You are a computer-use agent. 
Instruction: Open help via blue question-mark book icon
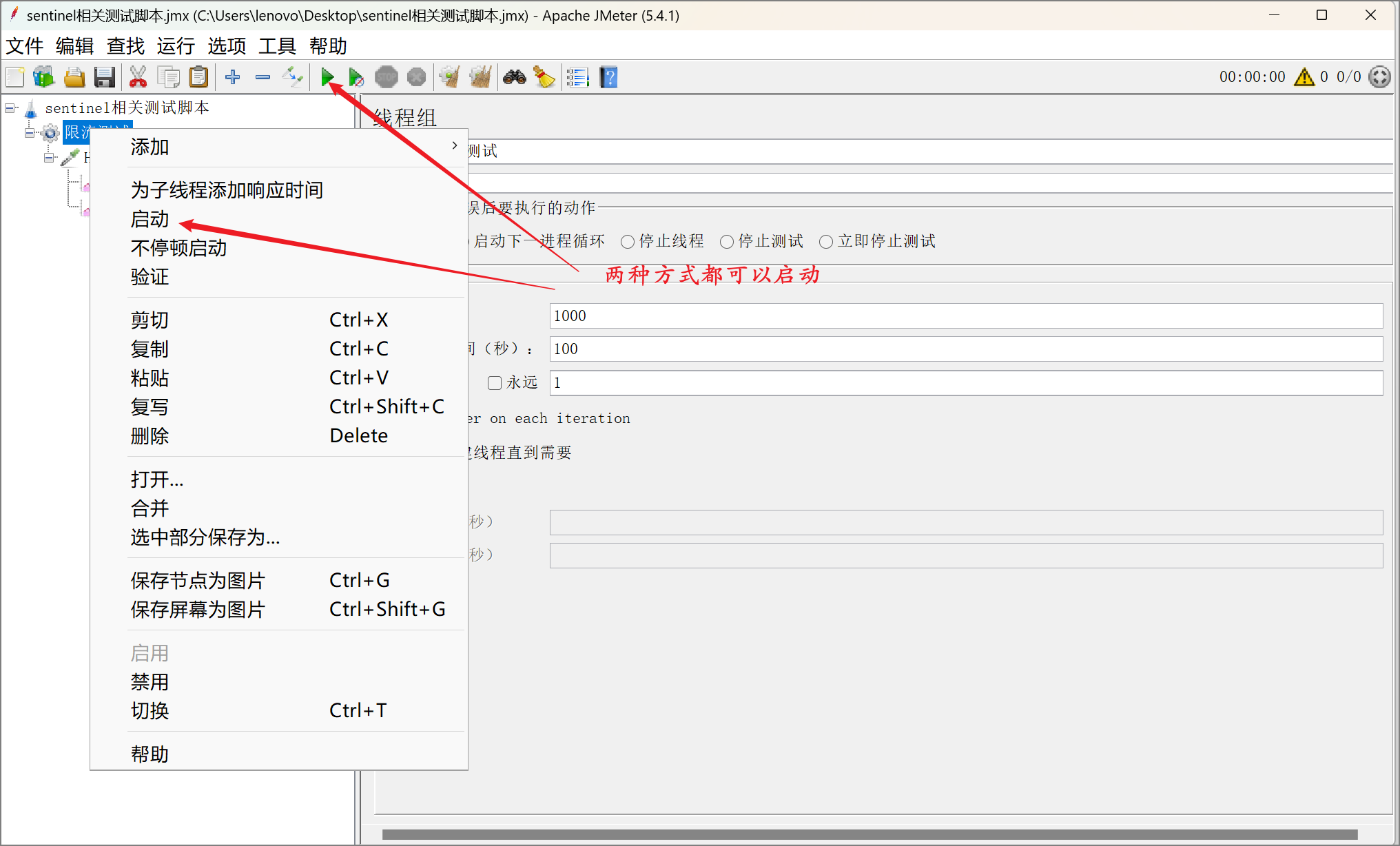(x=609, y=77)
